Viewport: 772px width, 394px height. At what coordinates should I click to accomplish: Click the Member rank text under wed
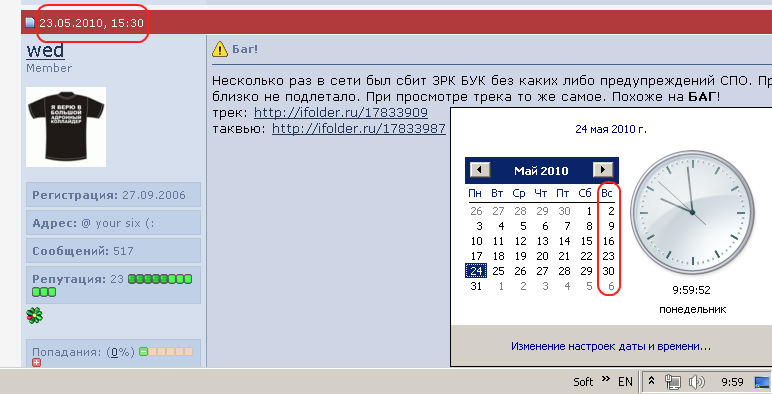(49, 68)
